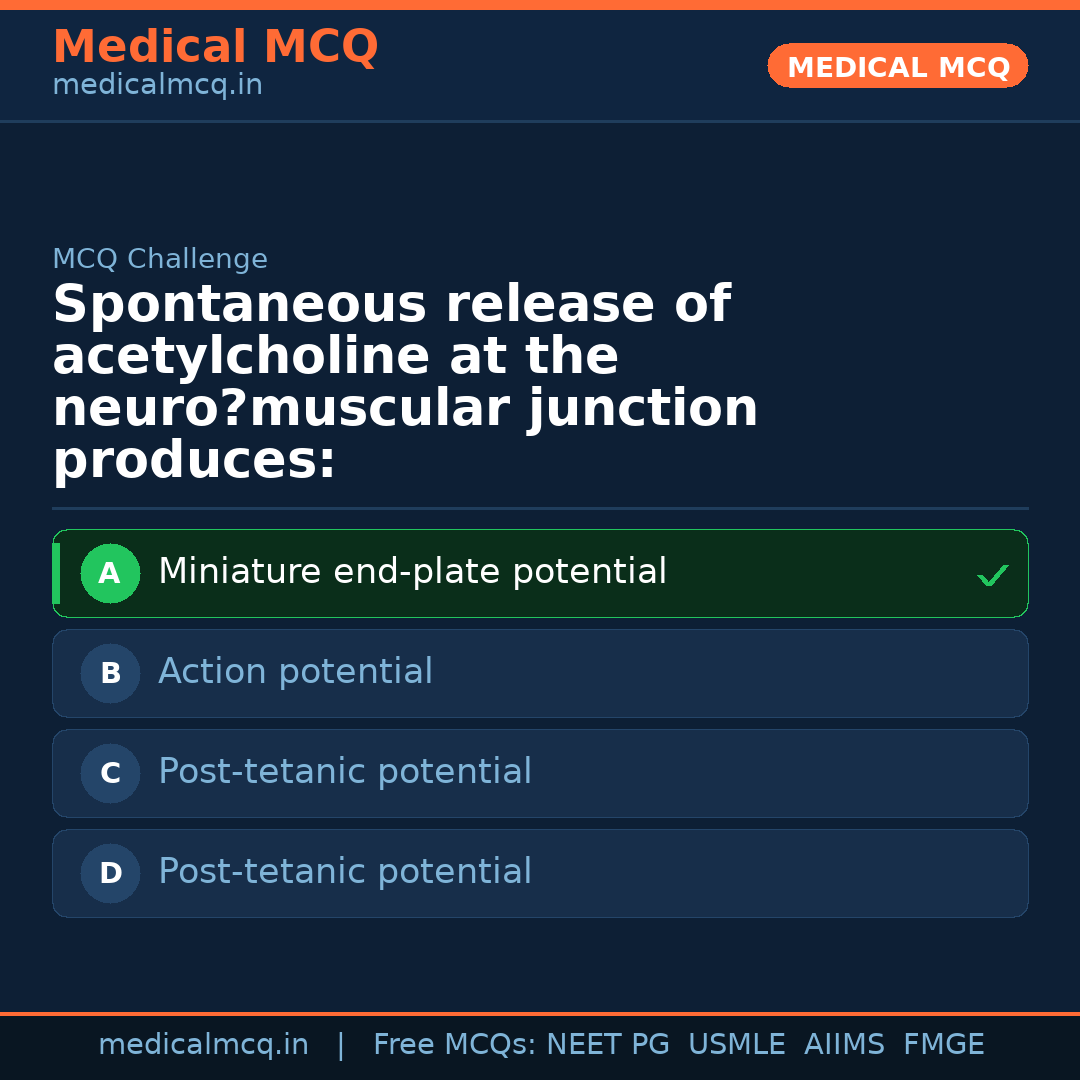Visit medicalmcq.in link in the header
The height and width of the screenshot is (1080, 1080).
pos(157,85)
